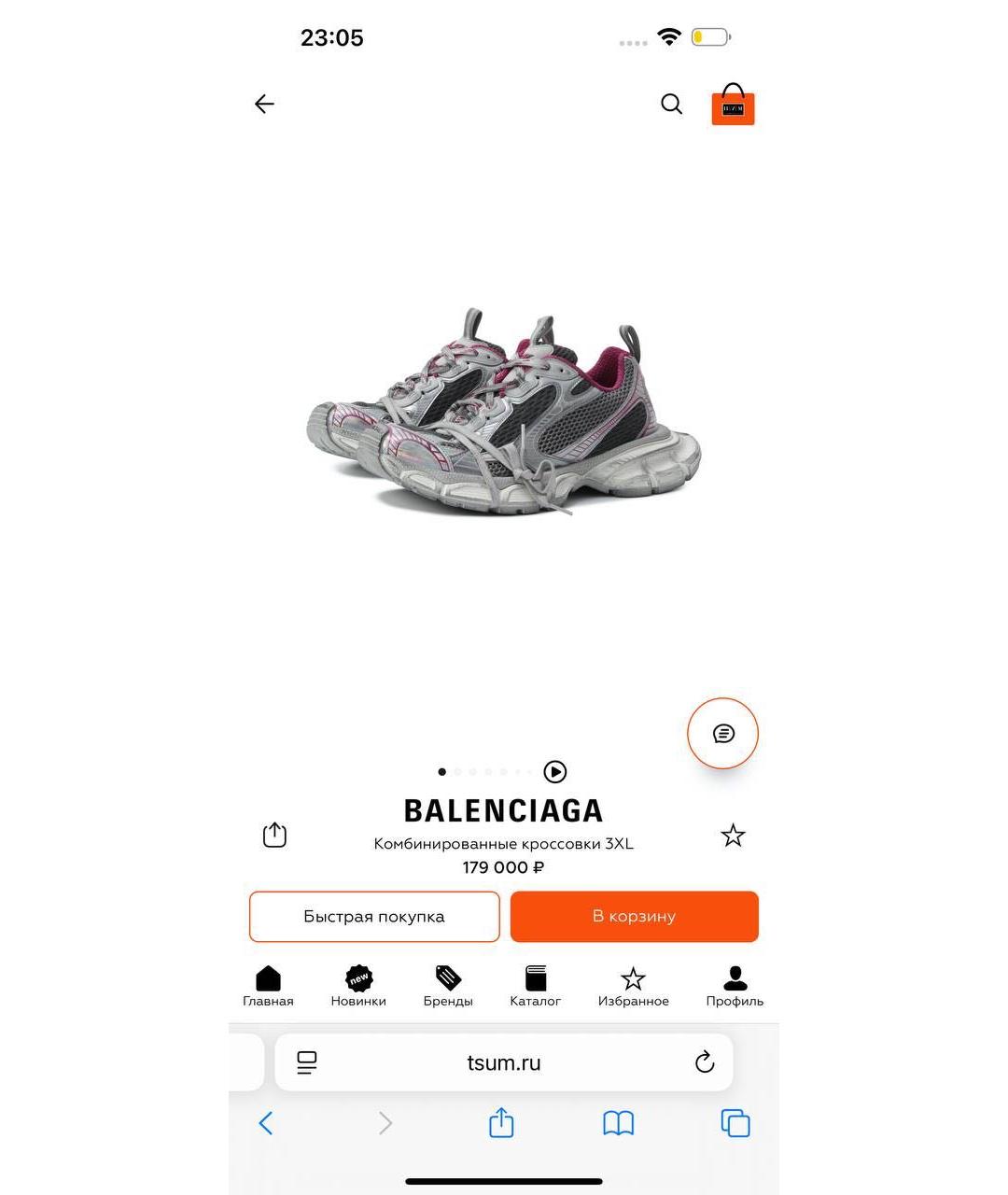Open Safari bookmarks book icon

click(x=618, y=1123)
